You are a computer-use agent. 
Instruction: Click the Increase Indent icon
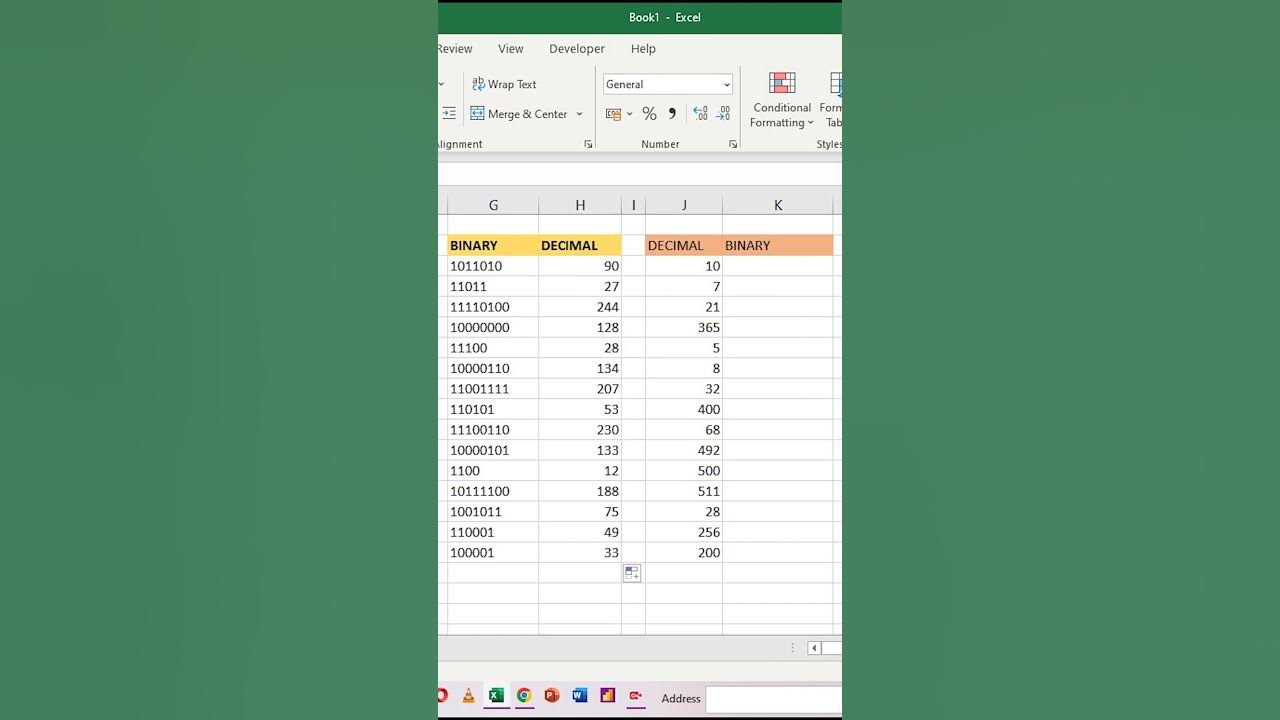449,114
